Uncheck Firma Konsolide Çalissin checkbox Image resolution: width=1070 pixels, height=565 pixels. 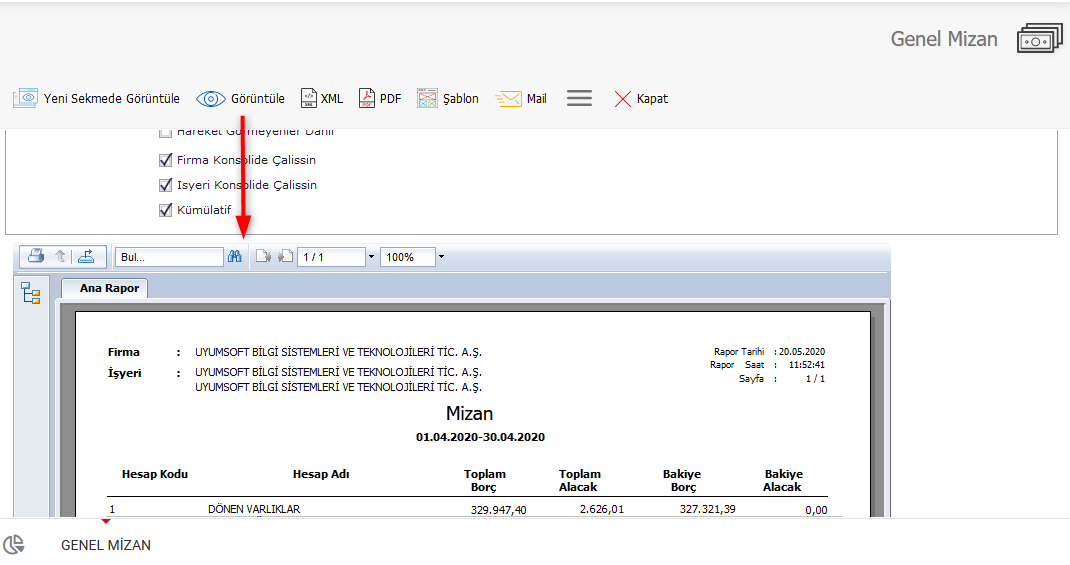(166, 160)
